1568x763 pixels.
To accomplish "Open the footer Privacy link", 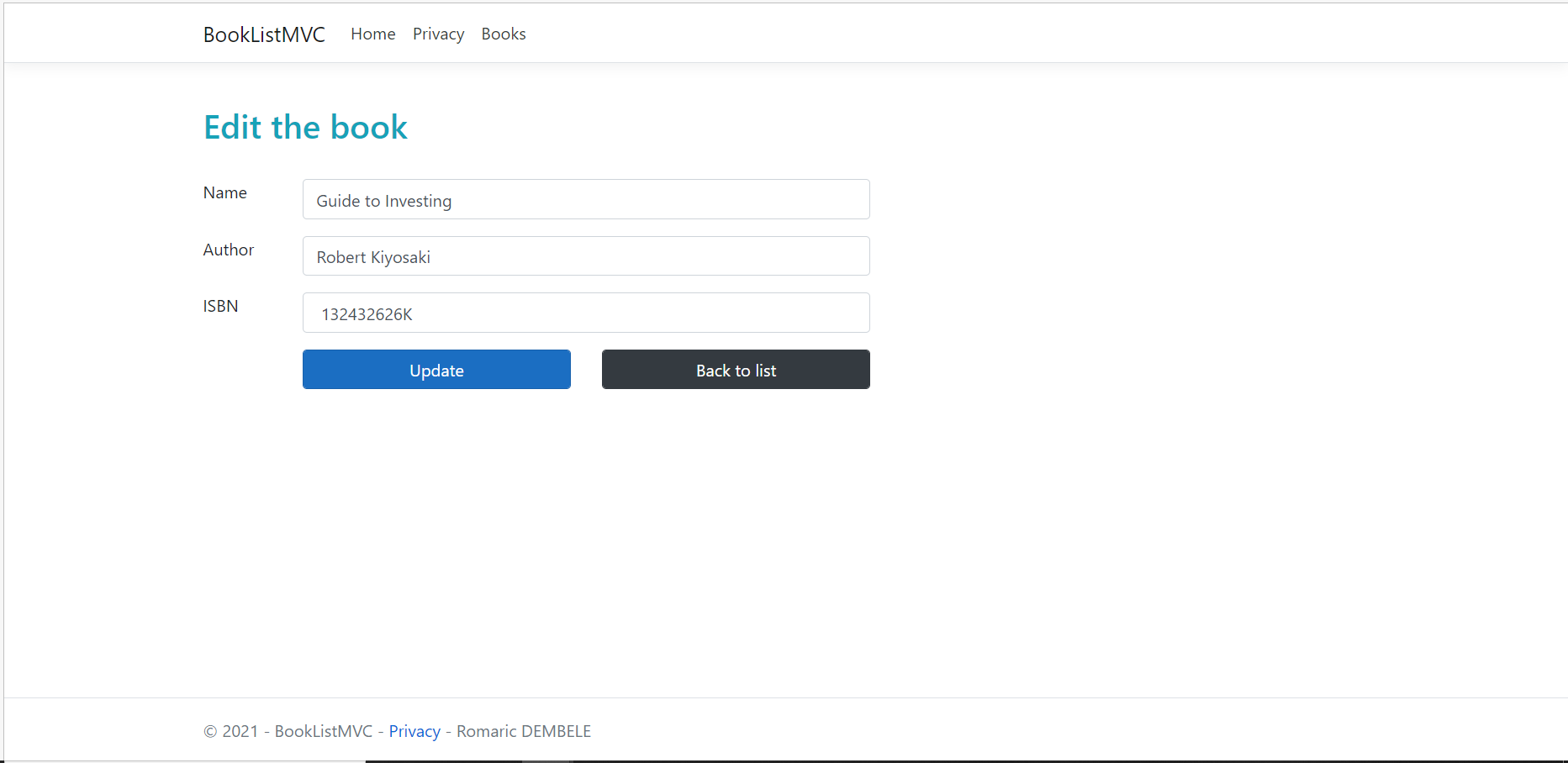I will click(x=414, y=731).
